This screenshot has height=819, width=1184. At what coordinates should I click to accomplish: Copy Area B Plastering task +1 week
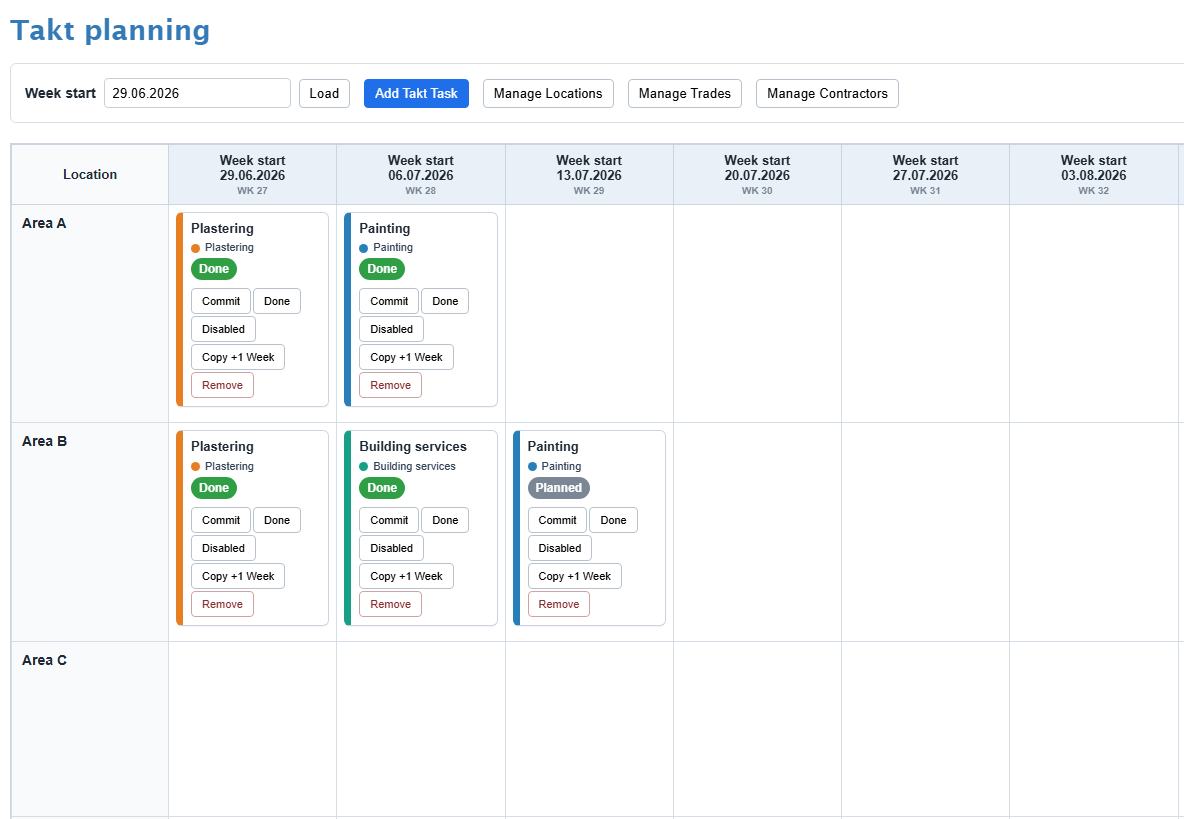(238, 576)
